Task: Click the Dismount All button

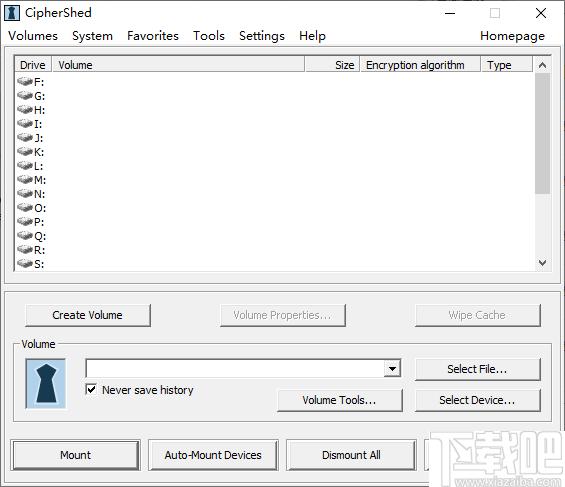Action: pyautogui.click(x=351, y=455)
